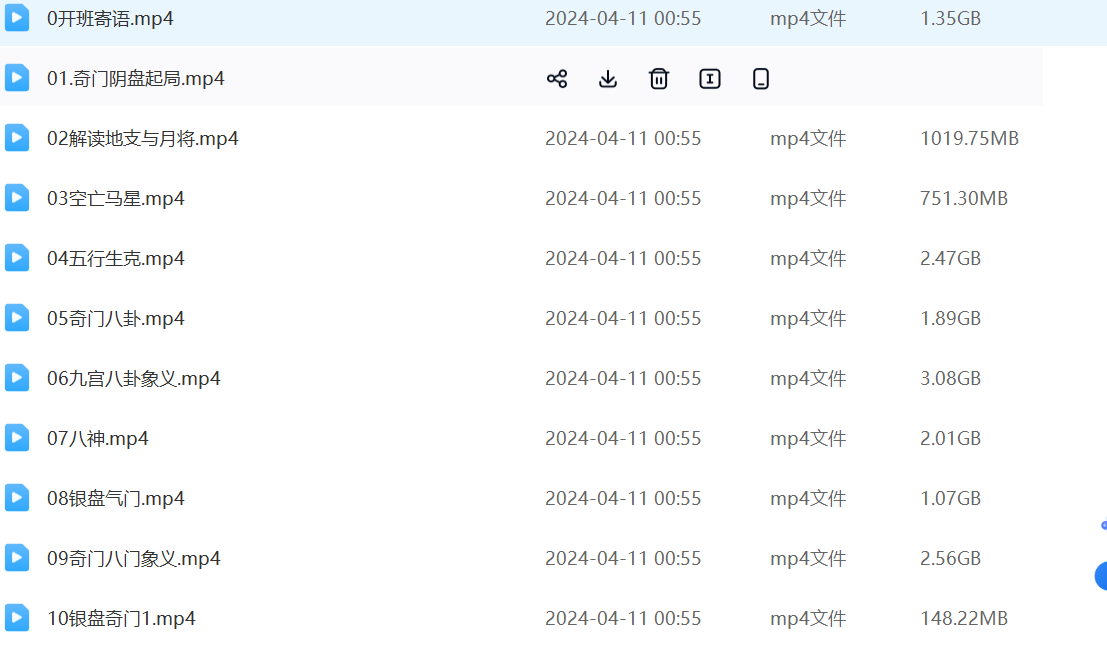Image resolution: width=1107 pixels, height=650 pixels.
Task: Click the blue floating button at right edge
Action: click(1101, 576)
